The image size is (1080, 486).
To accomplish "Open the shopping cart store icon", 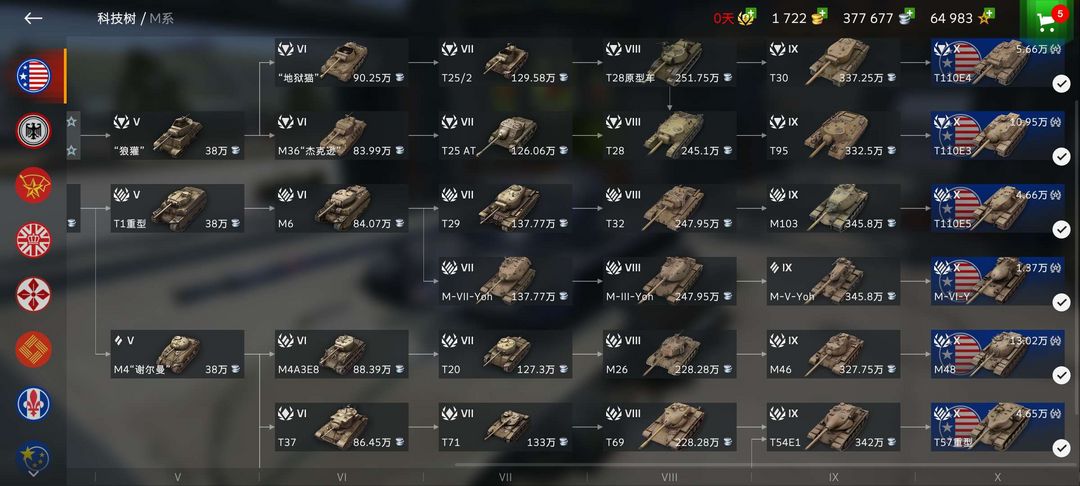I will coord(1050,21).
